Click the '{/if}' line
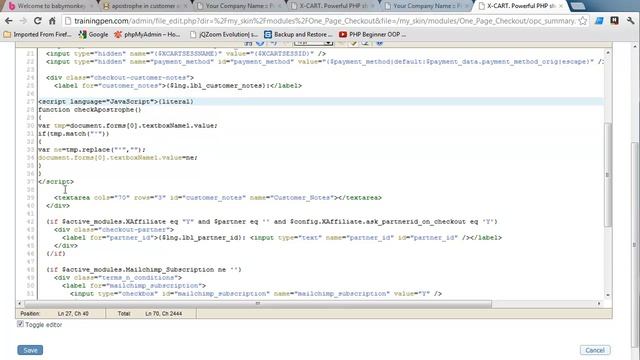Image resolution: width=640 pixels, height=360 pixels. (56, 253)
